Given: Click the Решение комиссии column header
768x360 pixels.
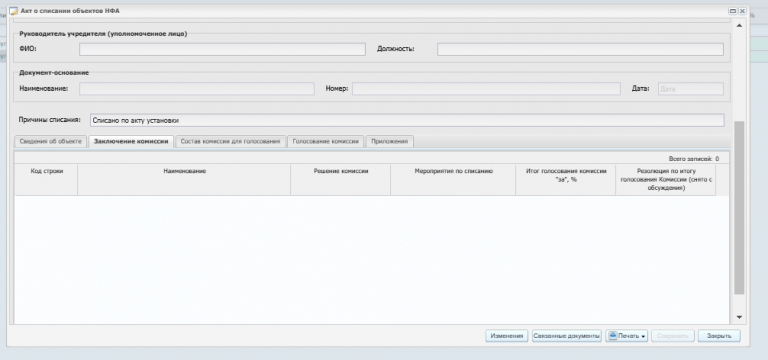Looking at the screenshot, I should pyautogui.click(x=340, y=179).
